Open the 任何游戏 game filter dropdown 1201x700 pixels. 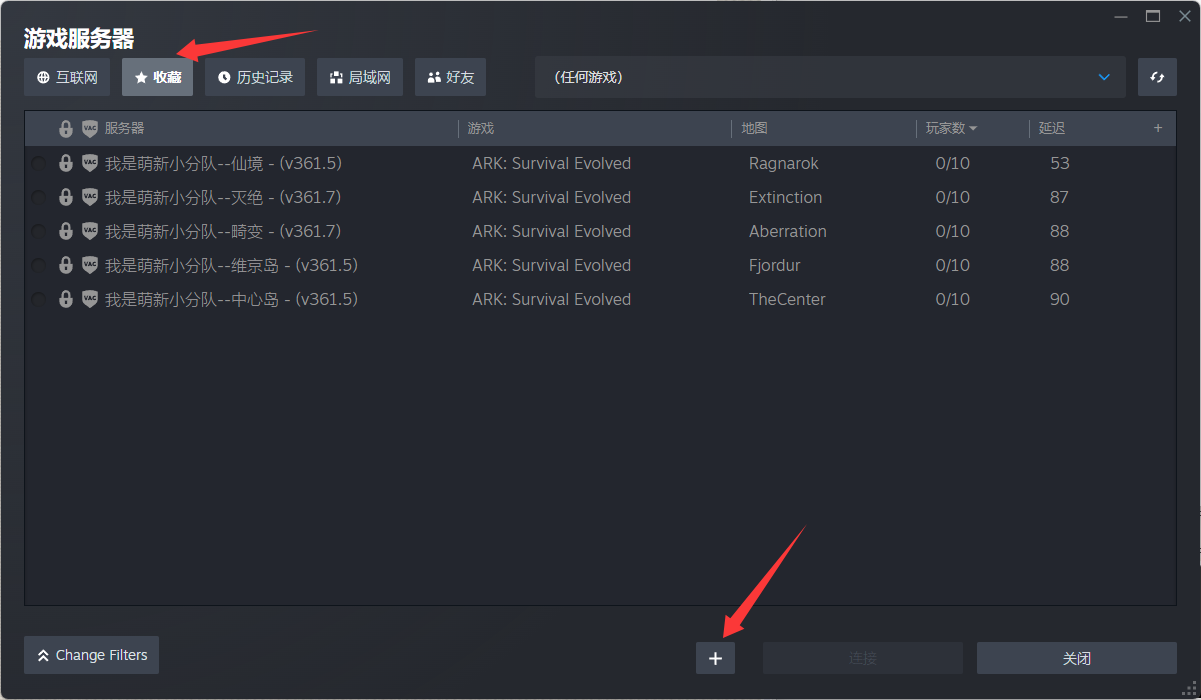tap(829, 77)
